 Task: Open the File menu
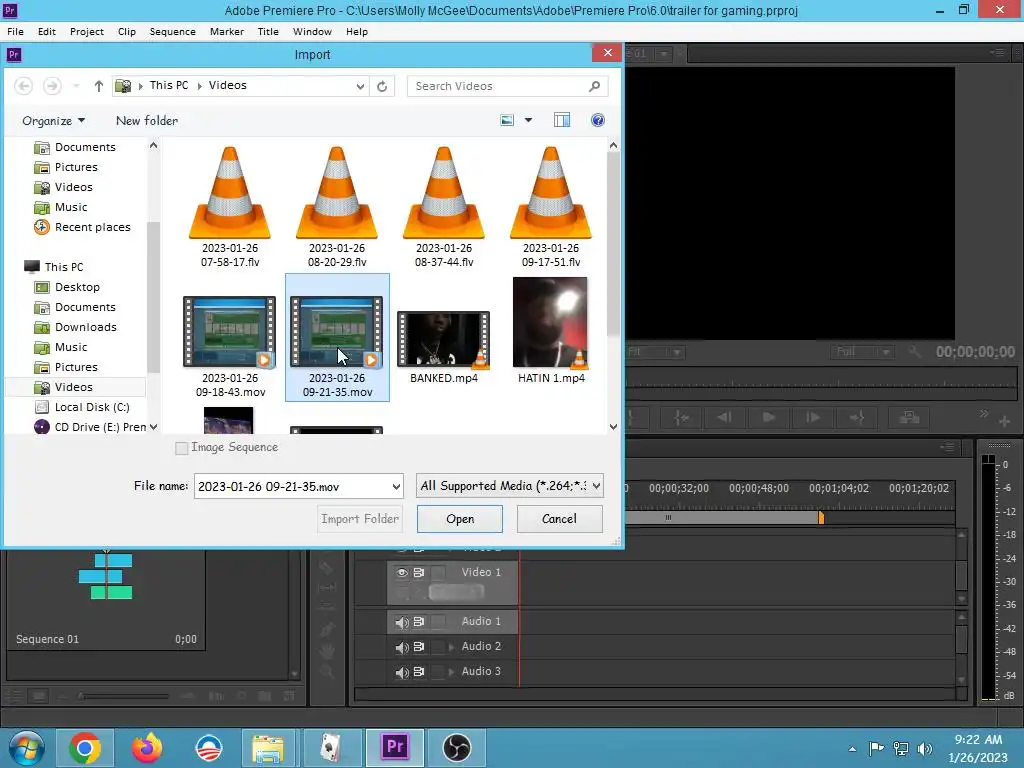point(15,31)
